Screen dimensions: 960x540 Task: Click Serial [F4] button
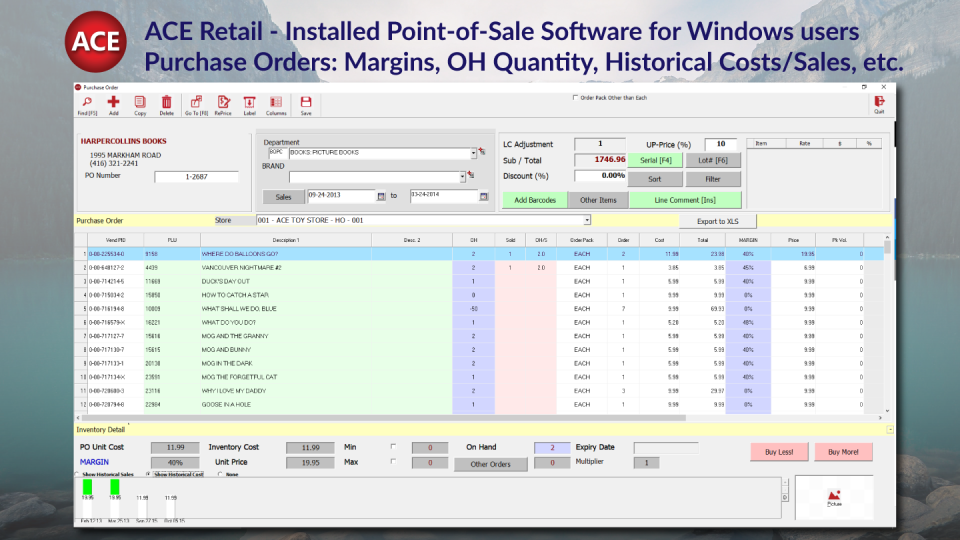pos(656,160)
